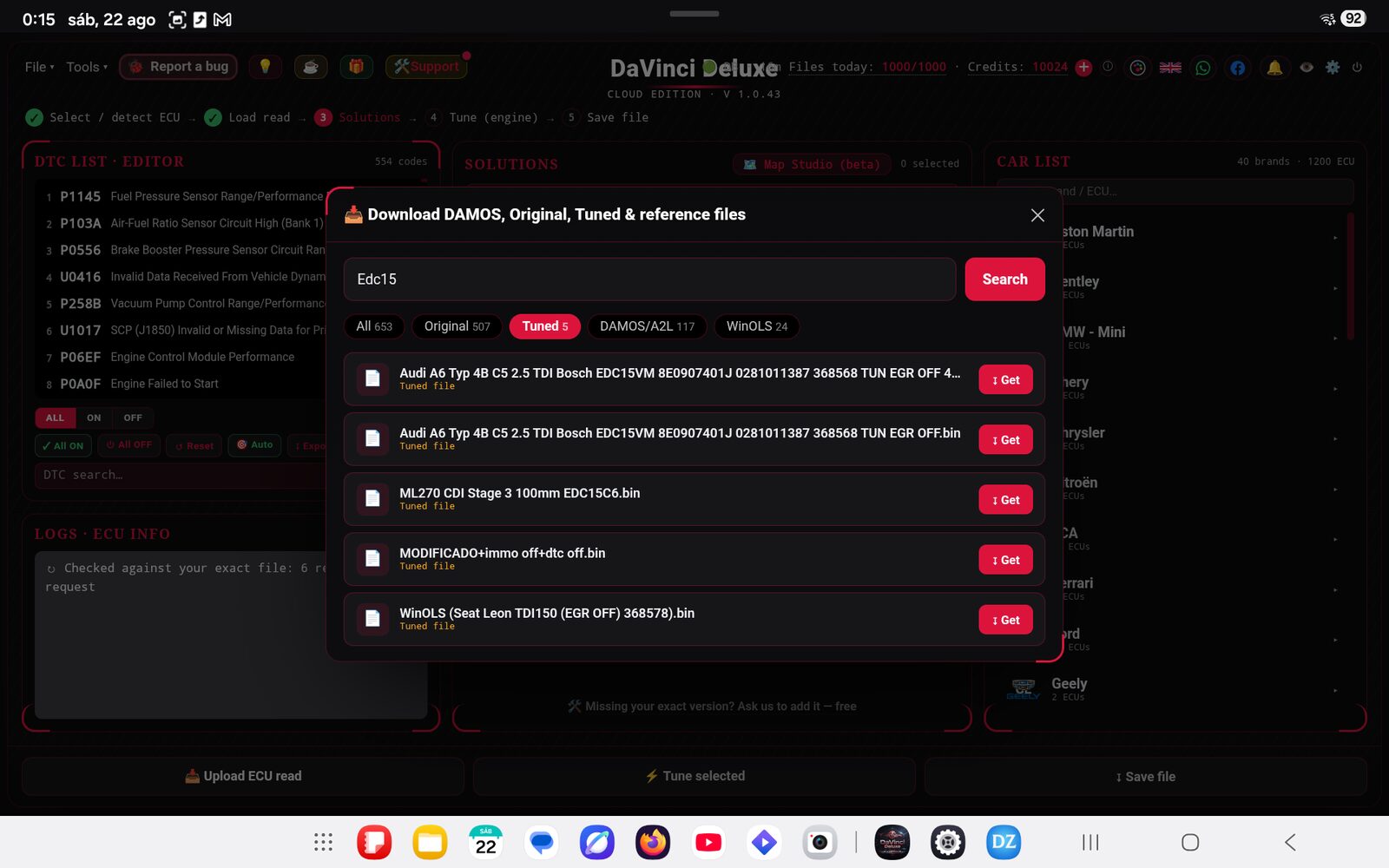Click the gift box icon
Viewport: 1389px width, 868px height.
click(x=356, y=67)
